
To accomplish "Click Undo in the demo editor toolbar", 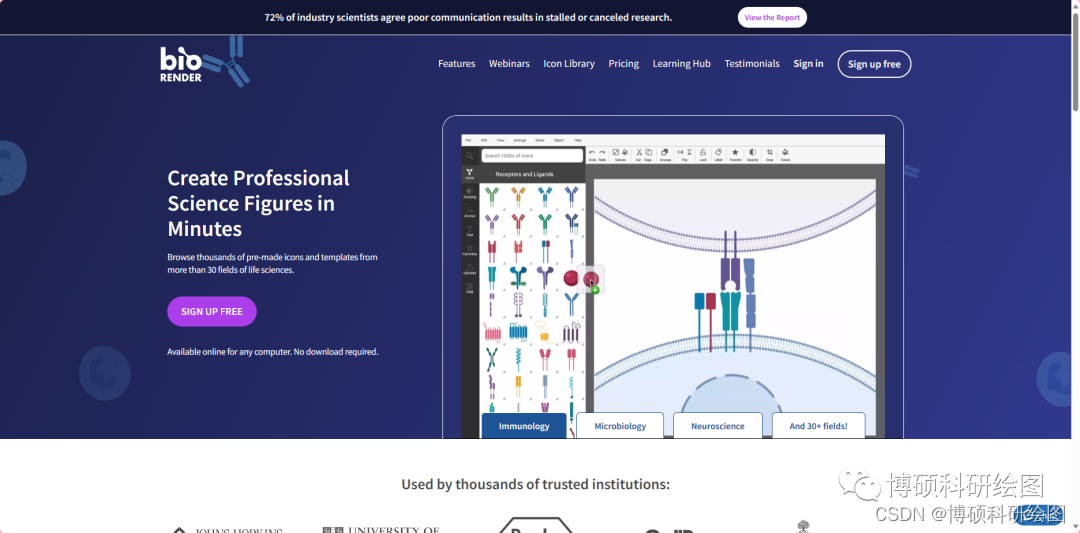I will coord(592,155).
